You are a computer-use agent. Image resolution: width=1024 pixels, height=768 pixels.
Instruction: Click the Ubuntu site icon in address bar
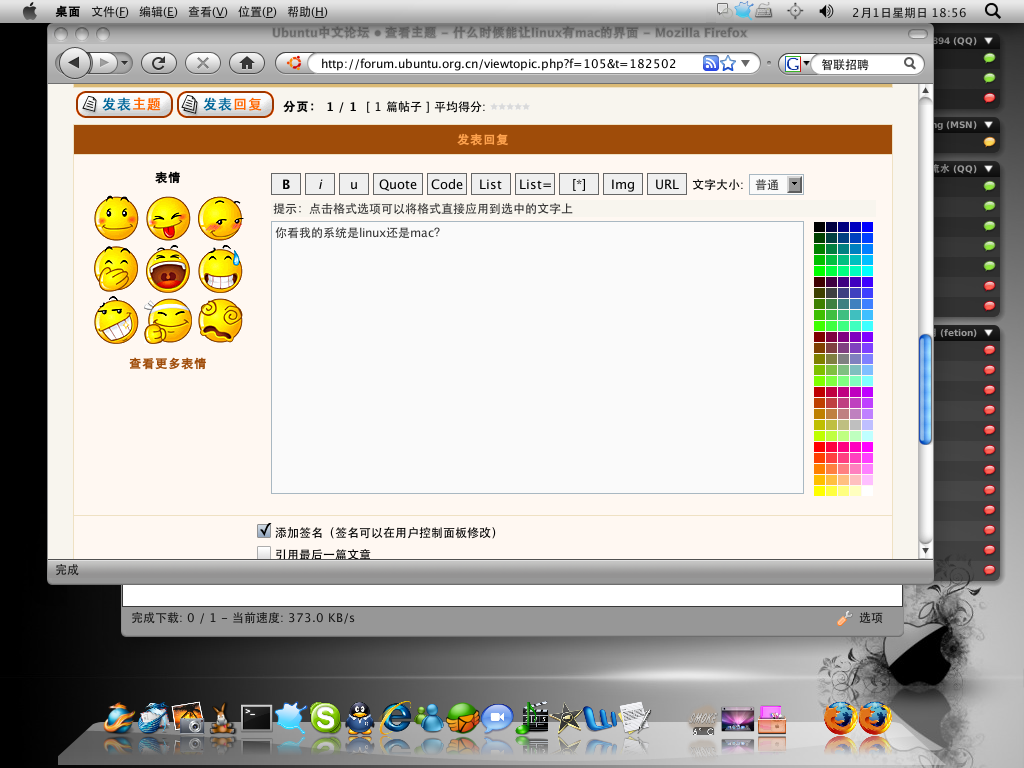point(294,63)
